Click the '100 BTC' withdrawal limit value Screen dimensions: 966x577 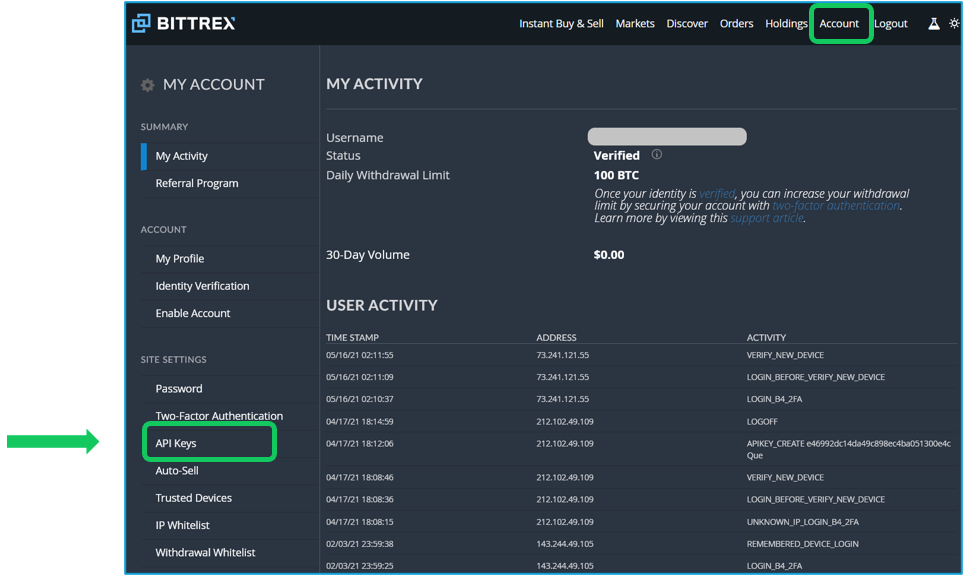[x=616, y=175]
